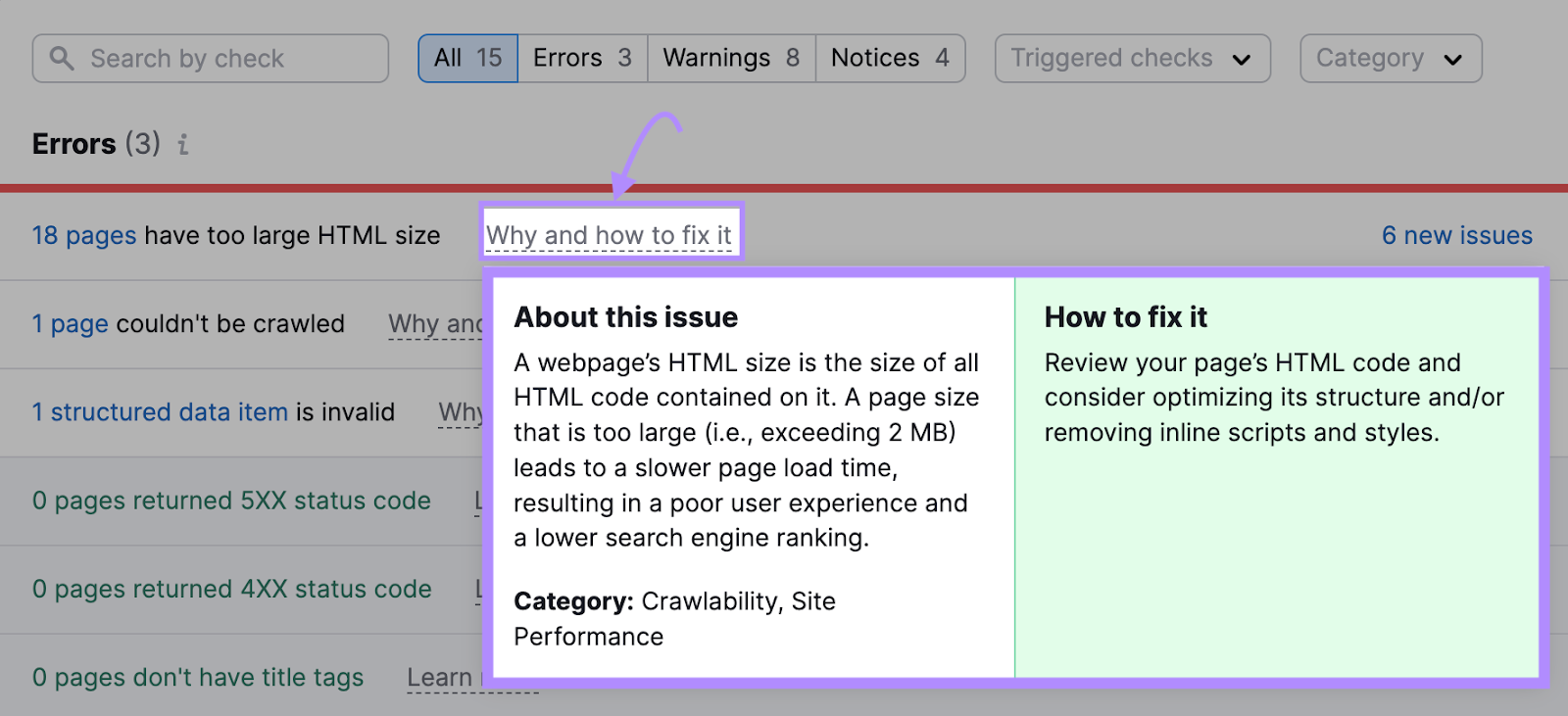
Task: Open the 18 pages link
Action: (84, 236)
